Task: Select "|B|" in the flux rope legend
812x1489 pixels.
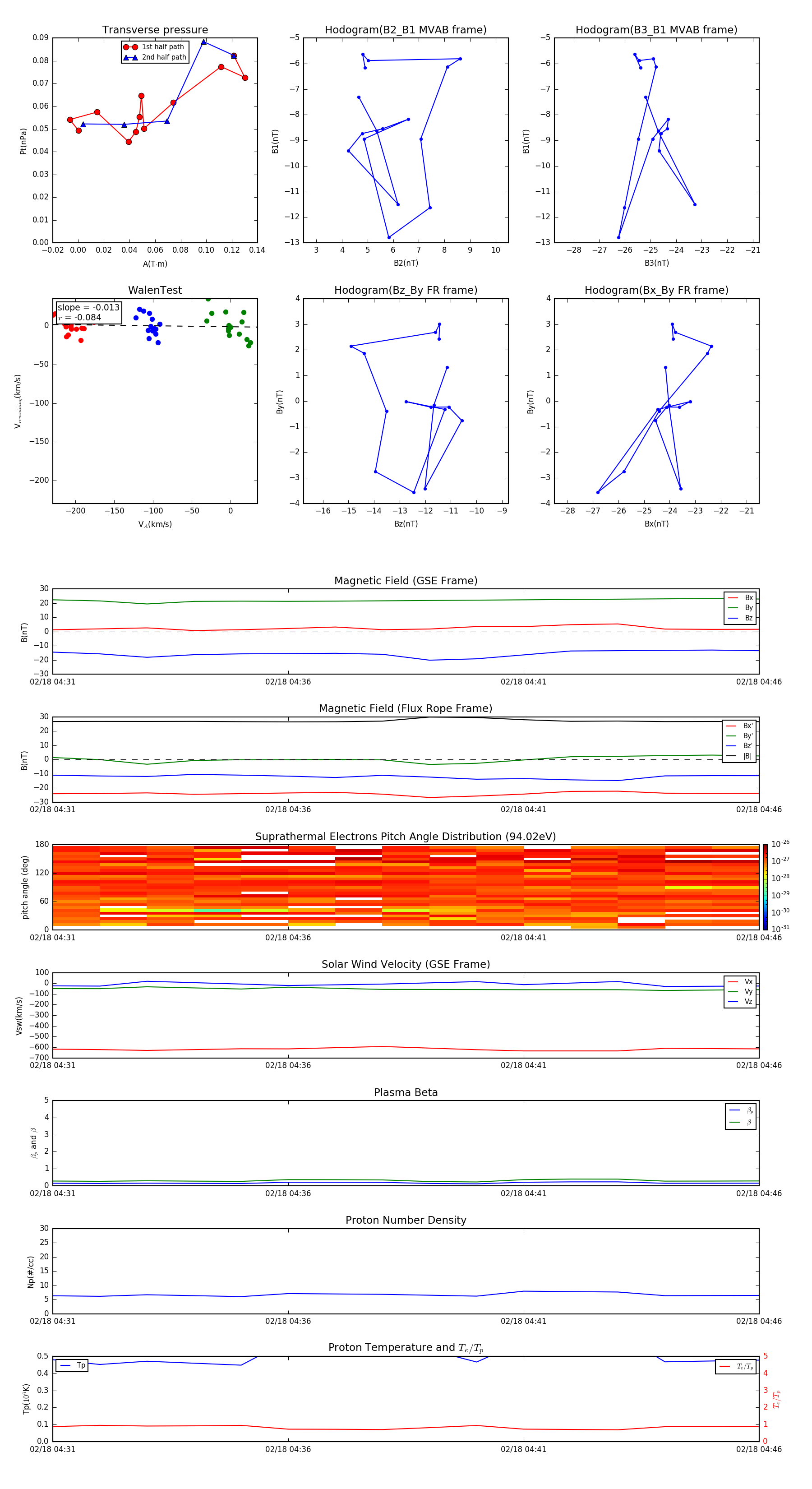Action: pyautogui.click(x=740, y=756)
